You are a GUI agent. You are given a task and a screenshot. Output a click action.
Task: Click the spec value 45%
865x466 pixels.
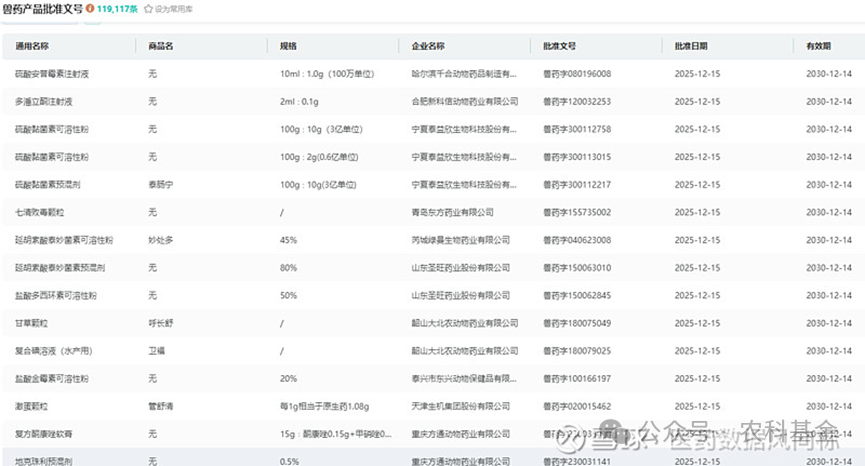click(289, 240)
